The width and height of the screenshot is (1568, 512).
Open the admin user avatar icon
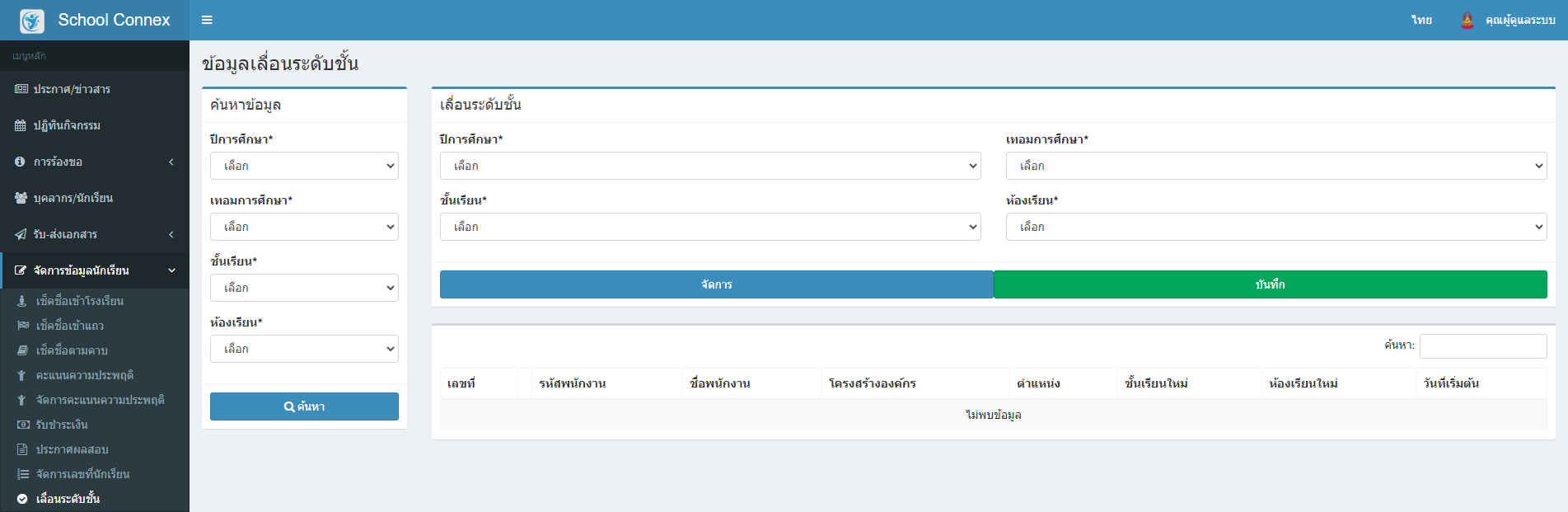tap(1467, 20)
